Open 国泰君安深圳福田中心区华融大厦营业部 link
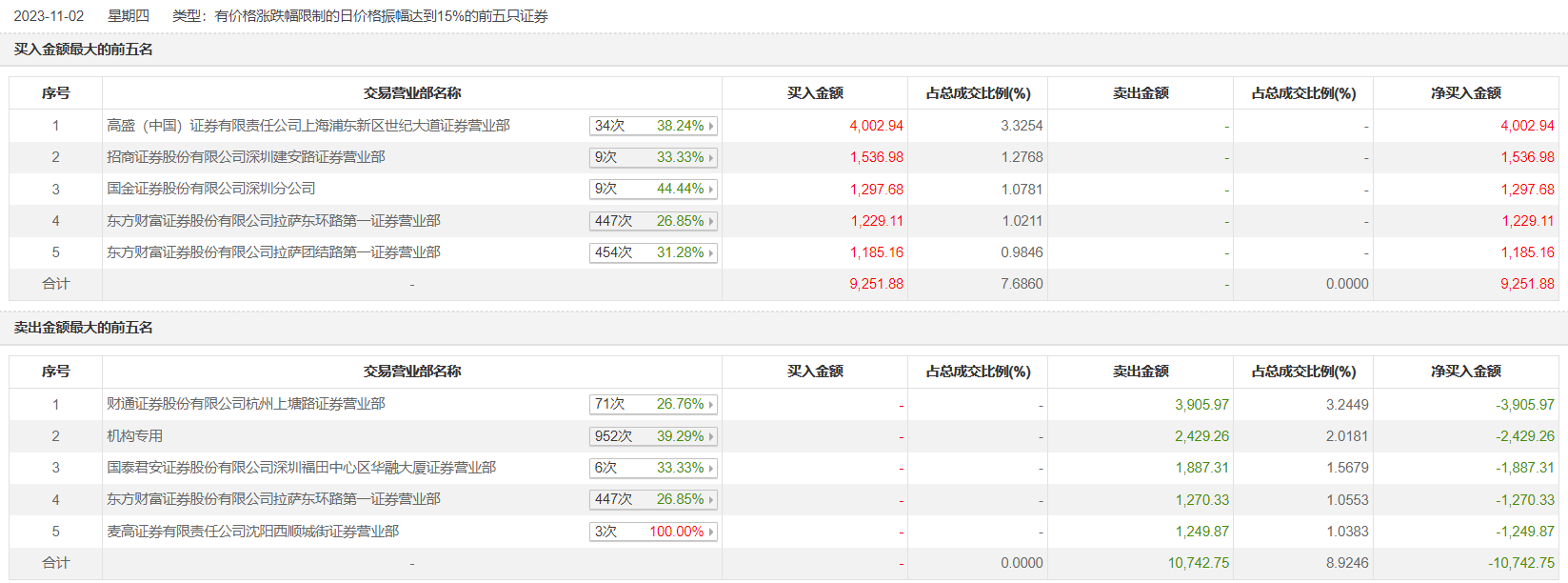The width and height of the screenshot is (1568, 583). click(x=301, y=468)
